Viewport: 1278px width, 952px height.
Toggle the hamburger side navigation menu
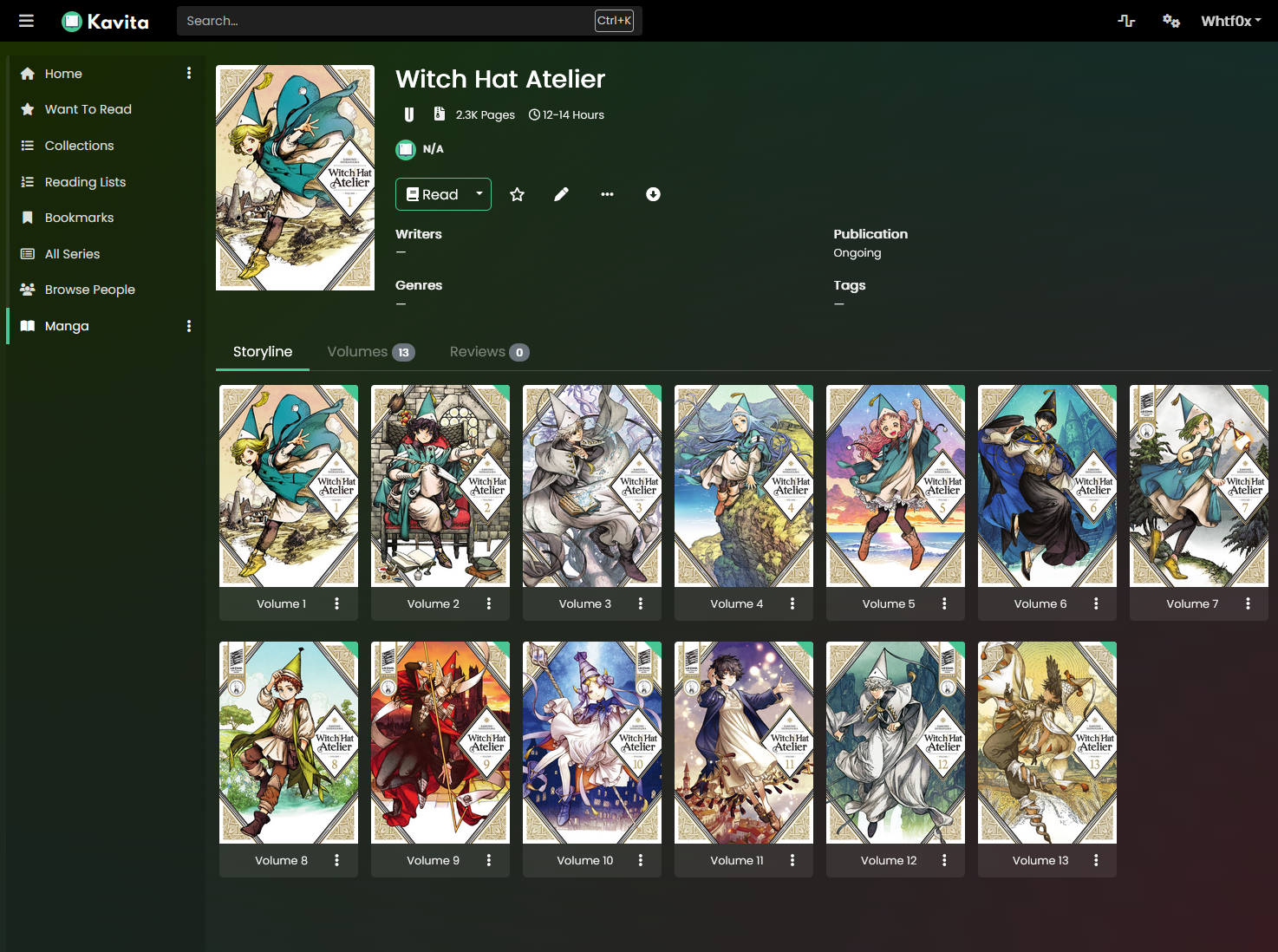click(26, 21)
